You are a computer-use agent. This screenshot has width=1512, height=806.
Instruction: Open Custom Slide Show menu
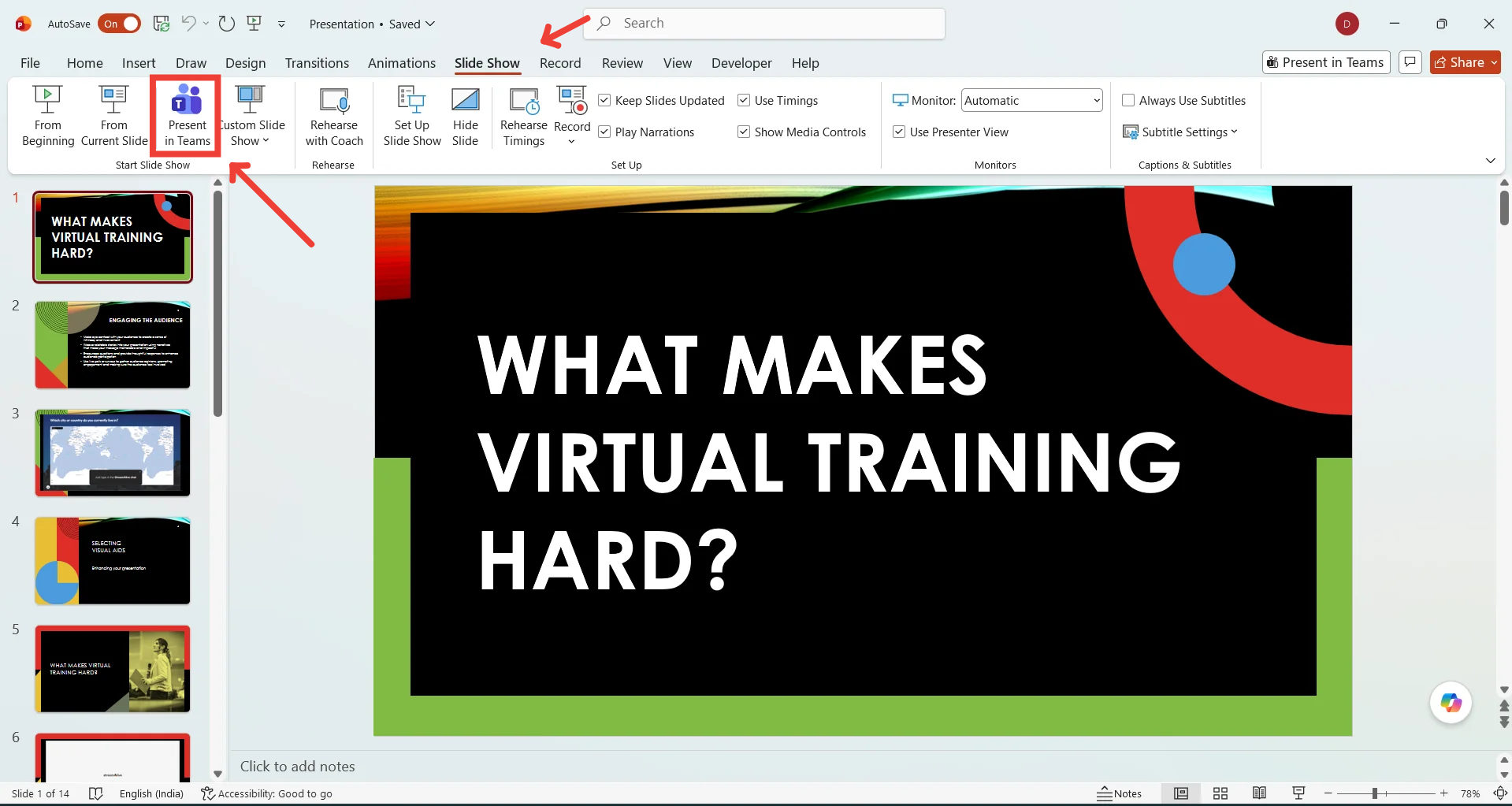(x=251, y=116)
